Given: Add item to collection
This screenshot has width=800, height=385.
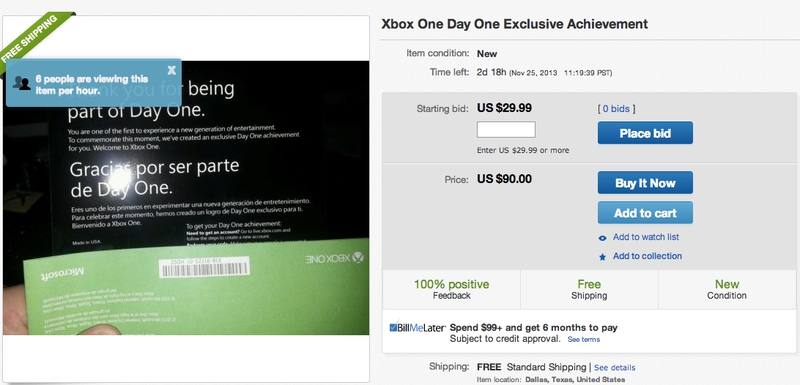Looking at the screenshot, I should pyautogui.click(x=647, y=256).
